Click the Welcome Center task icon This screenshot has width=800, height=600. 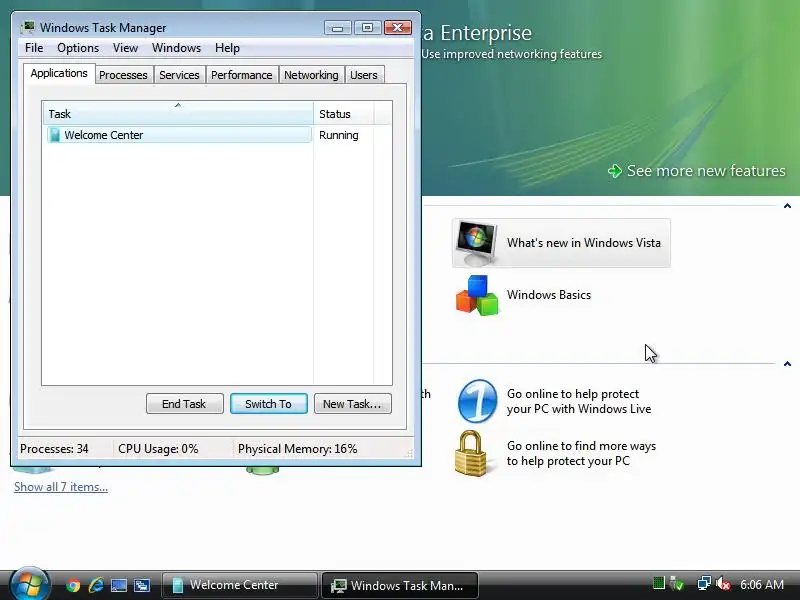tap(54, 135)
